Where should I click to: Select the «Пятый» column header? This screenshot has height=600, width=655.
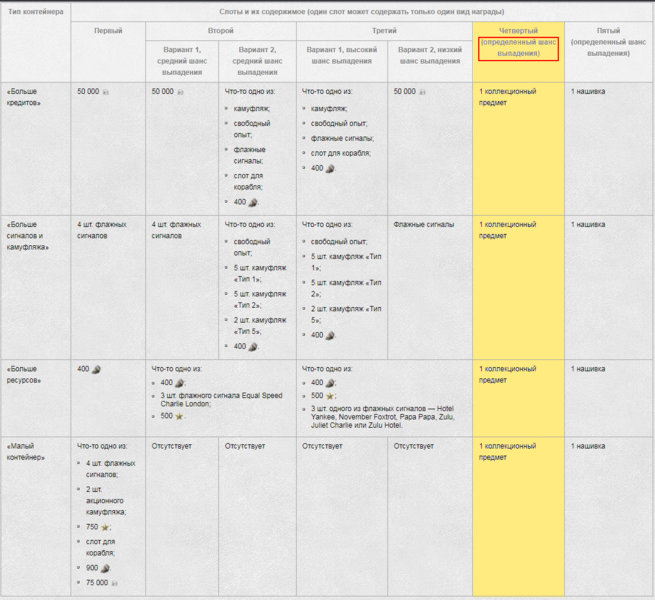pyautogui.click(x=609, y=31)
